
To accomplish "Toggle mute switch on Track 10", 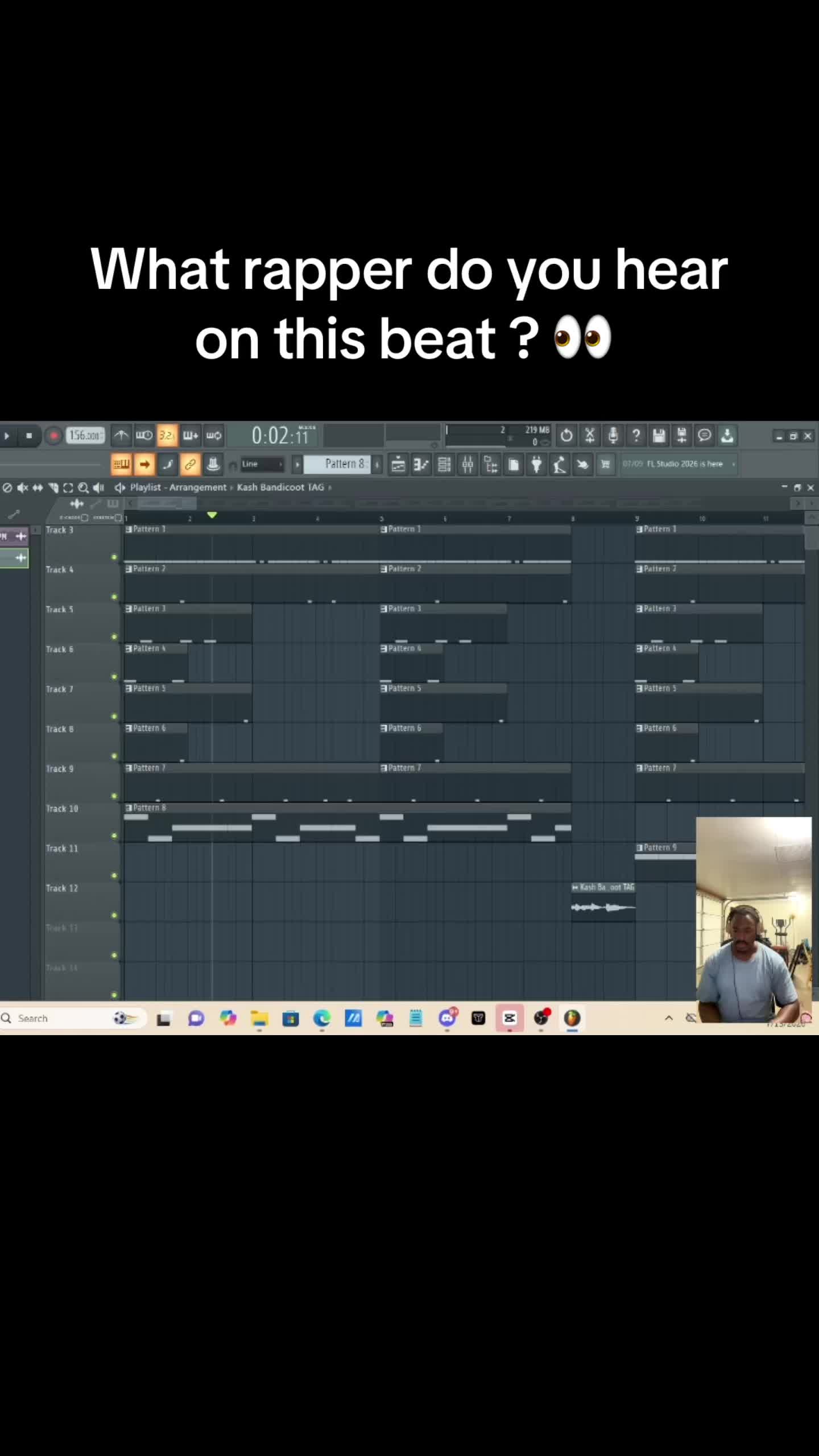I will (114, 835).
